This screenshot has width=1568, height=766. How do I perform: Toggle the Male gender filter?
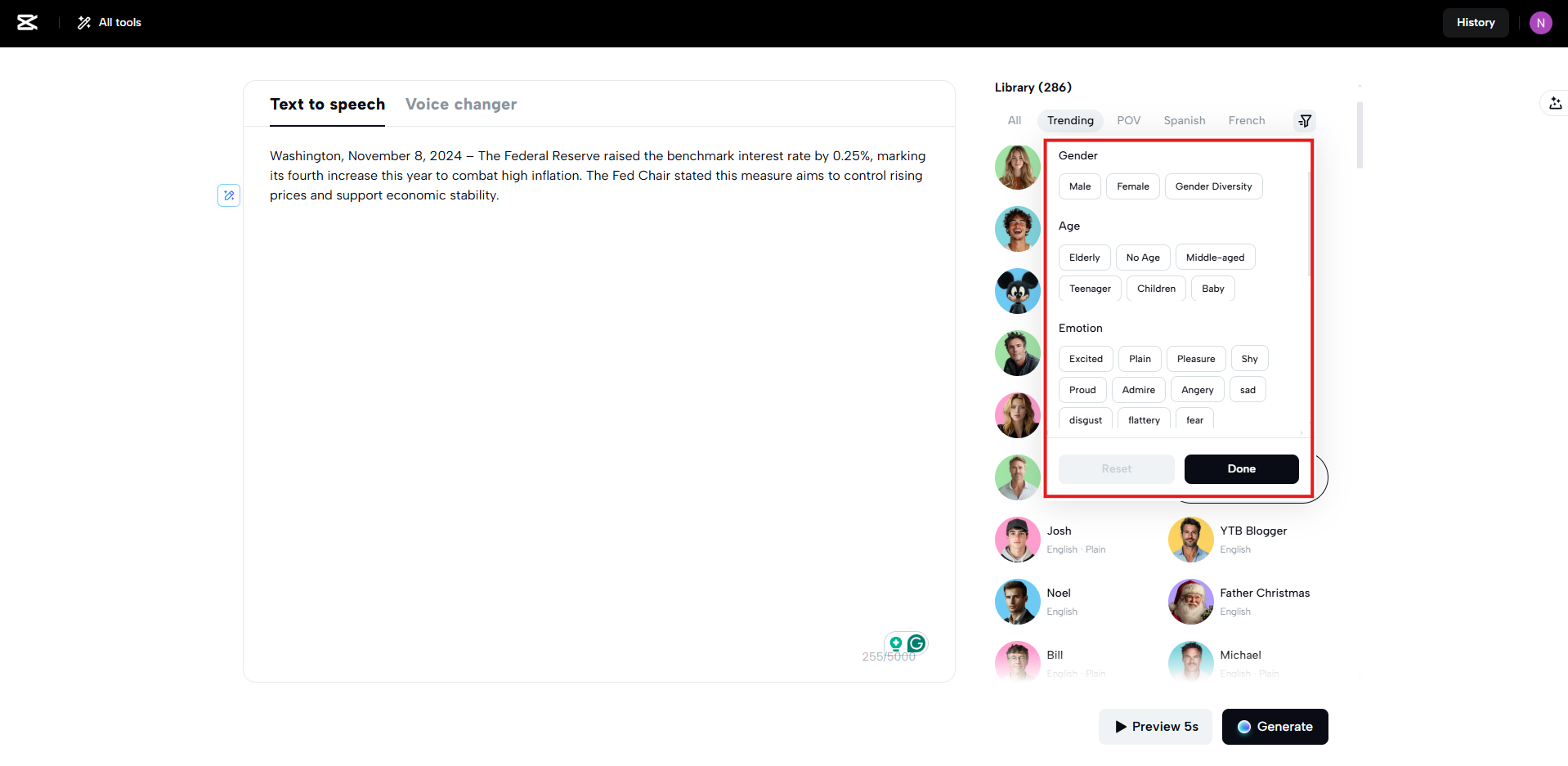point(1080,186)
